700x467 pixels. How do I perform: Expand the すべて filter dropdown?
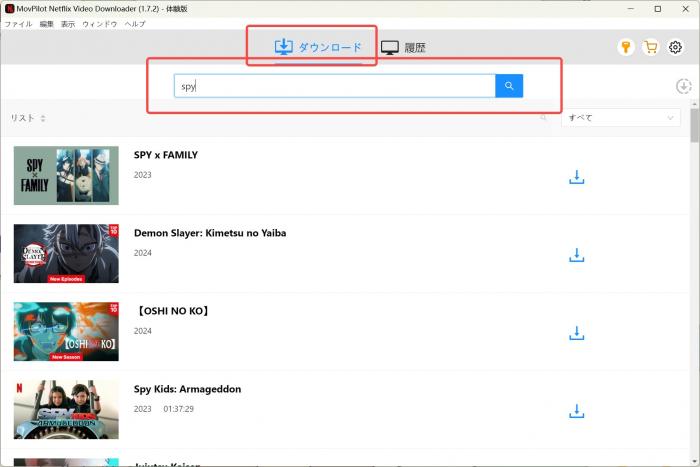pos(621,118)
